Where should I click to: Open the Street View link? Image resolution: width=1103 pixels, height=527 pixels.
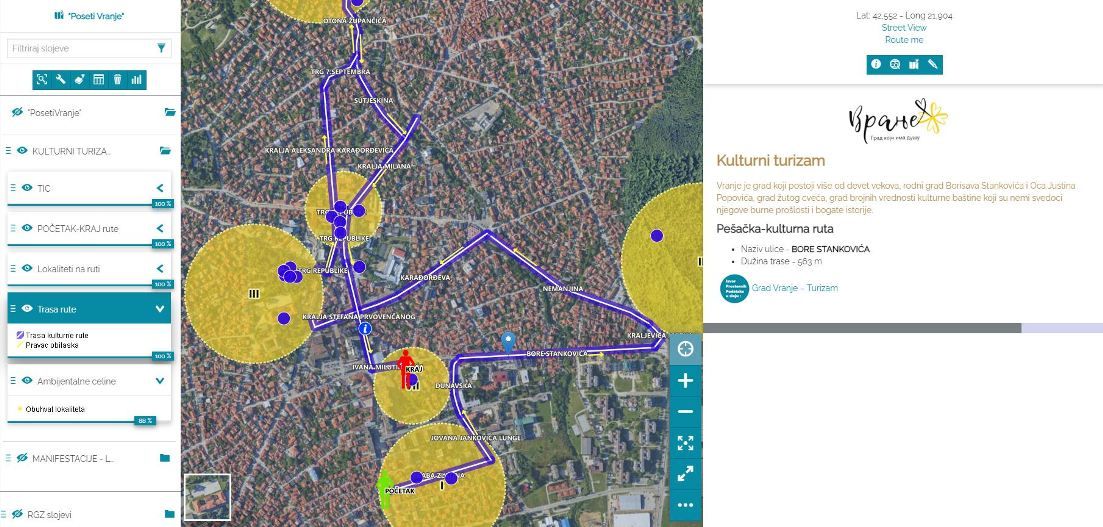tap(903, 28)
